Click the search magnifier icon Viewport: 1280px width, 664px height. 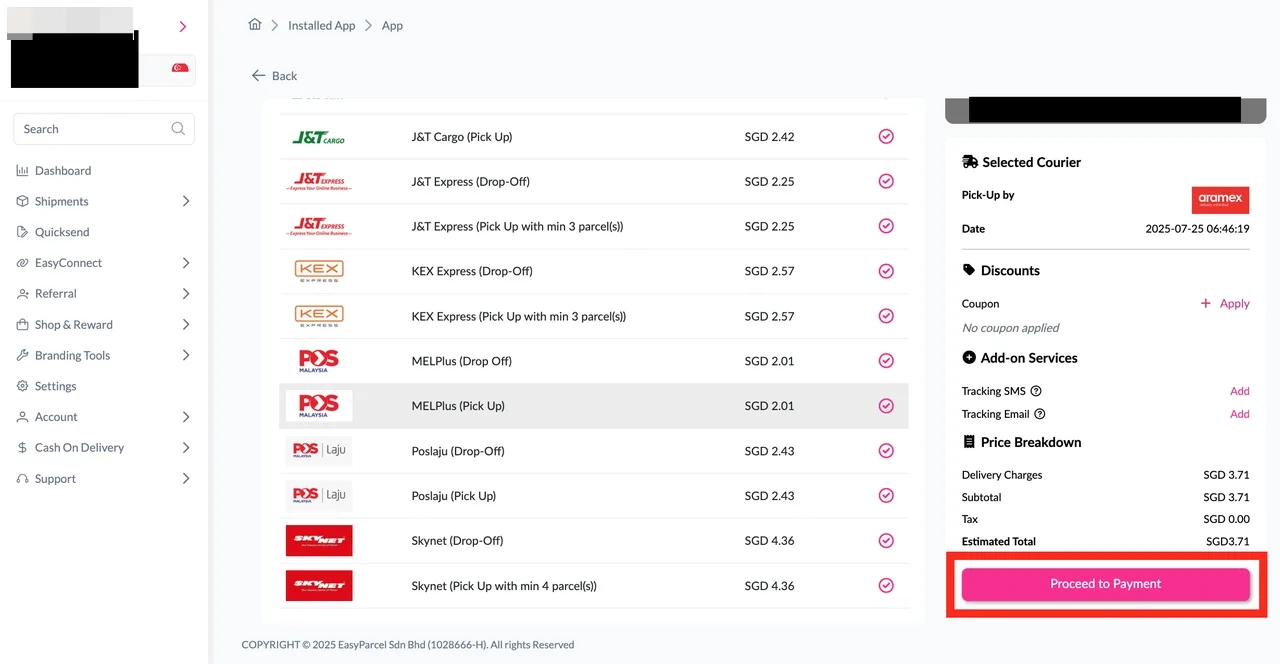(178, 129)
